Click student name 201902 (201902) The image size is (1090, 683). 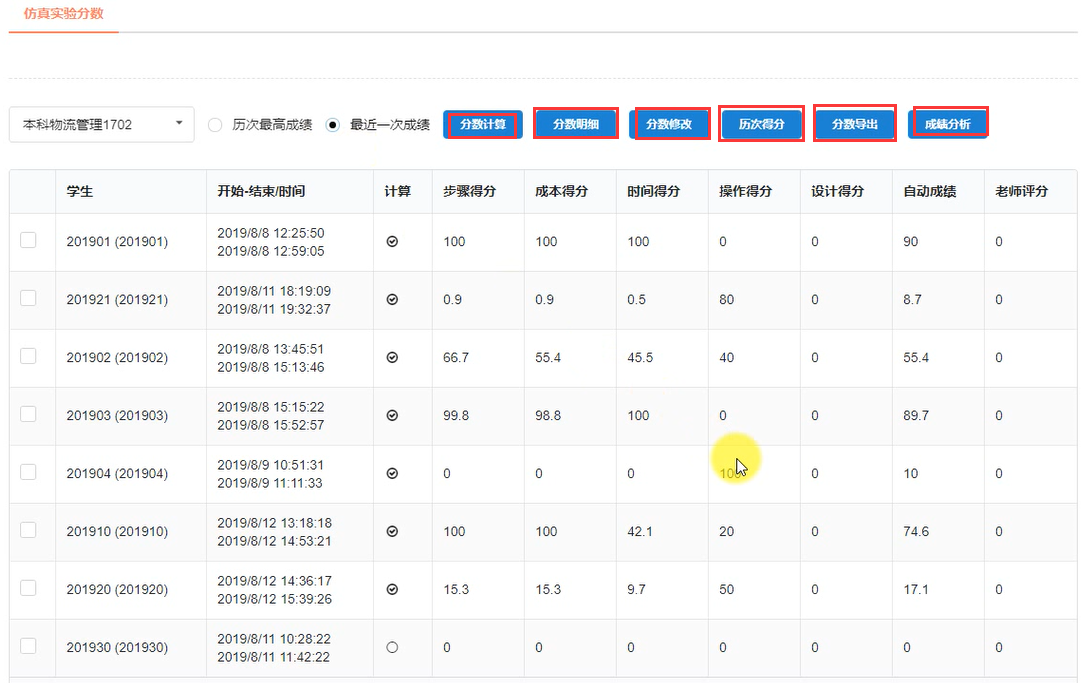coord(117,358)
